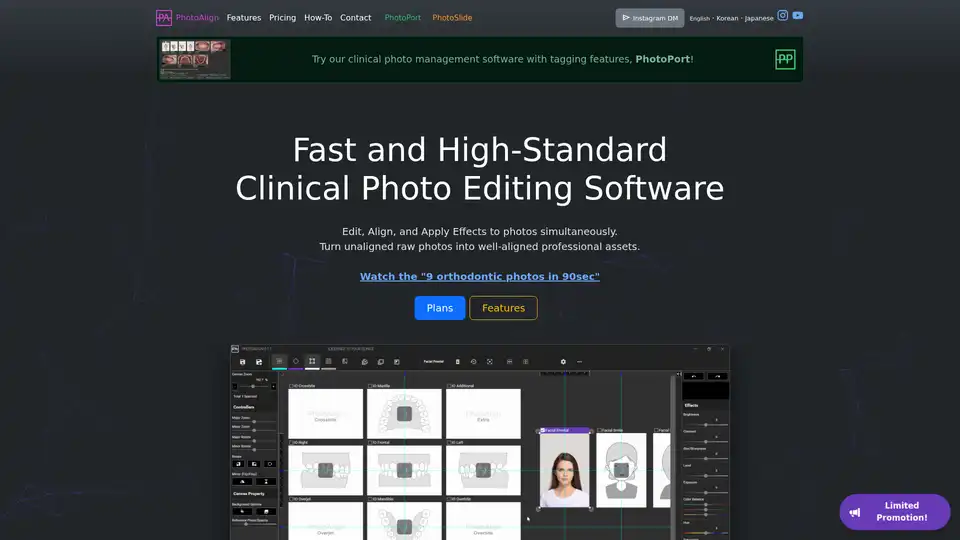The image size is (960, 540).
Task: Select the IO-Frontal teeth placeholder thumbnail
Action: tap(404, 470)
